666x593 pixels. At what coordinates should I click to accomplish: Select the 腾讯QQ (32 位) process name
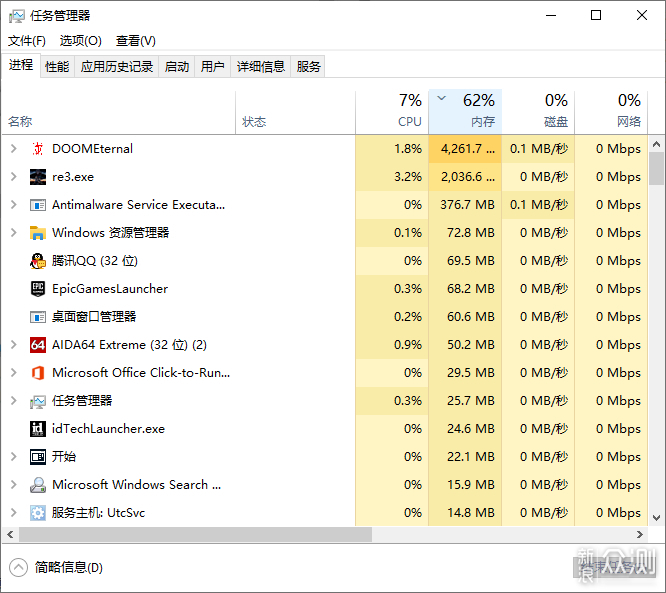[95, 261]
